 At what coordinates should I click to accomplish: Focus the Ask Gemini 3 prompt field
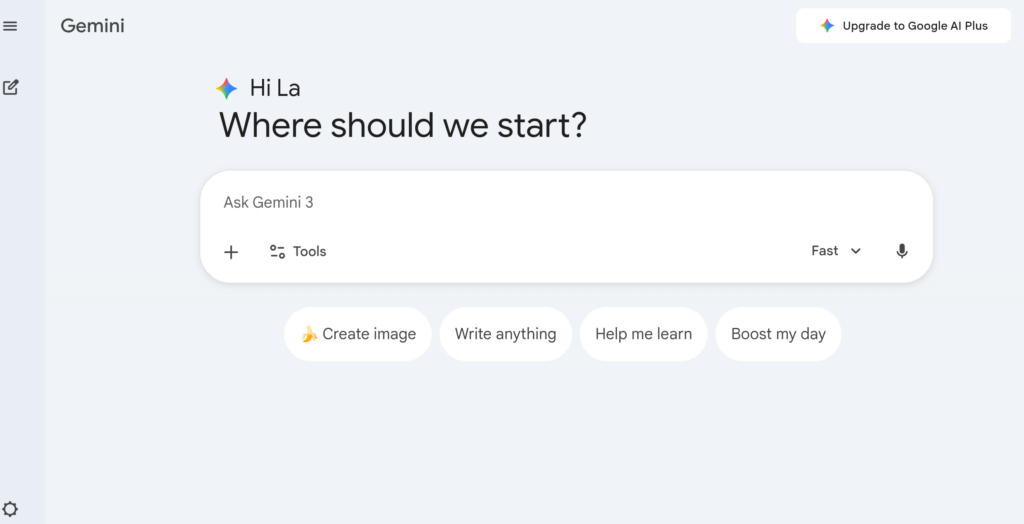point(560,203)
